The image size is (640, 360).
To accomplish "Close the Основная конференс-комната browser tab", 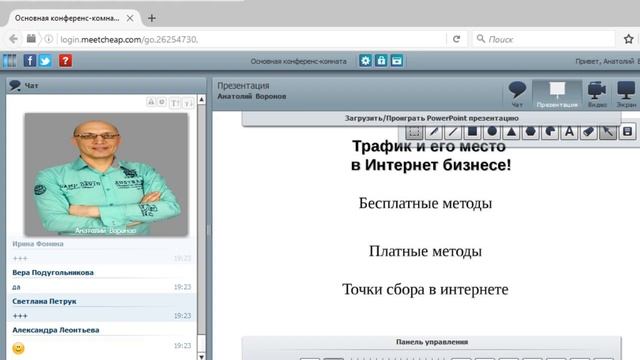I will 130,18.
